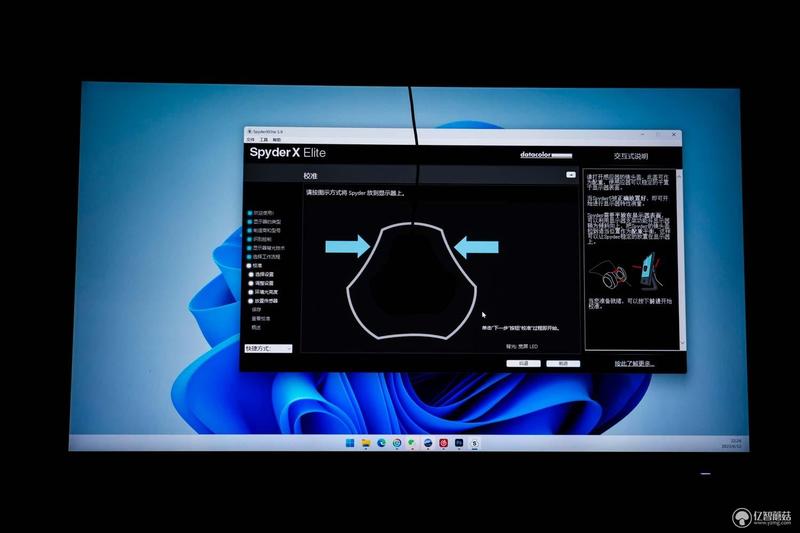
Task: Go to the 欢迎使用 step
Action: point(261,213)
